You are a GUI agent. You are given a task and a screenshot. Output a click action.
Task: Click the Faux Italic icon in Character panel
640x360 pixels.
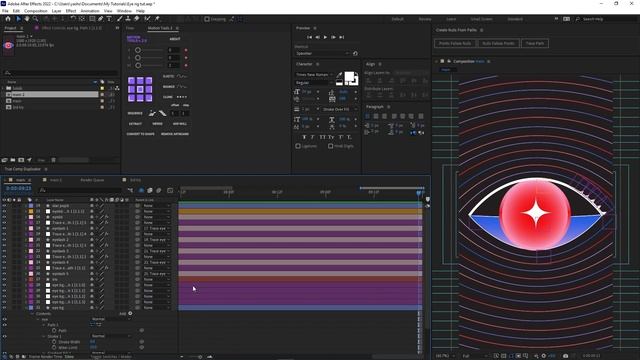point(313,138)
